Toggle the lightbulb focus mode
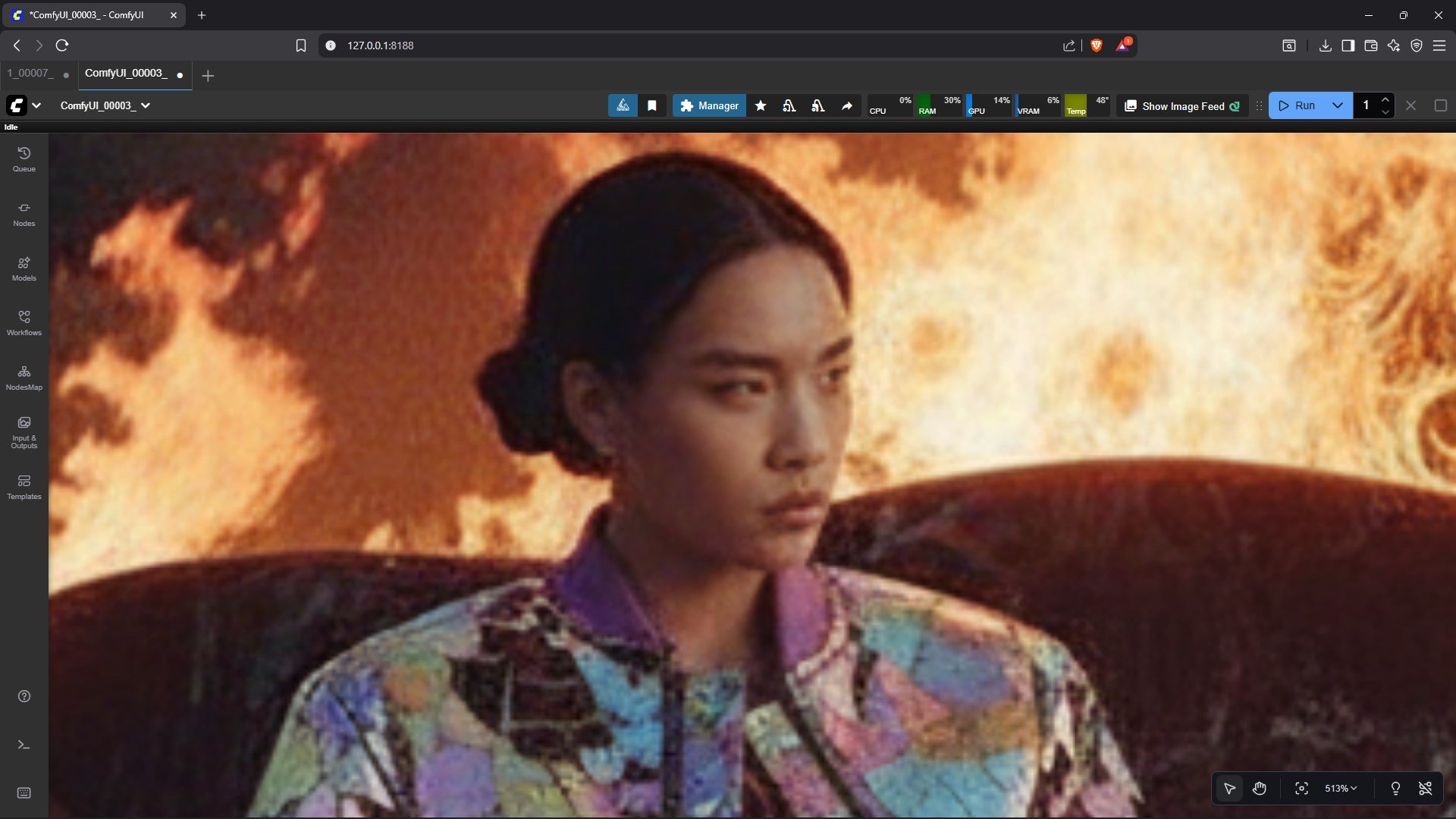This screenshot has height=819, width=1456. point(1395,789)
